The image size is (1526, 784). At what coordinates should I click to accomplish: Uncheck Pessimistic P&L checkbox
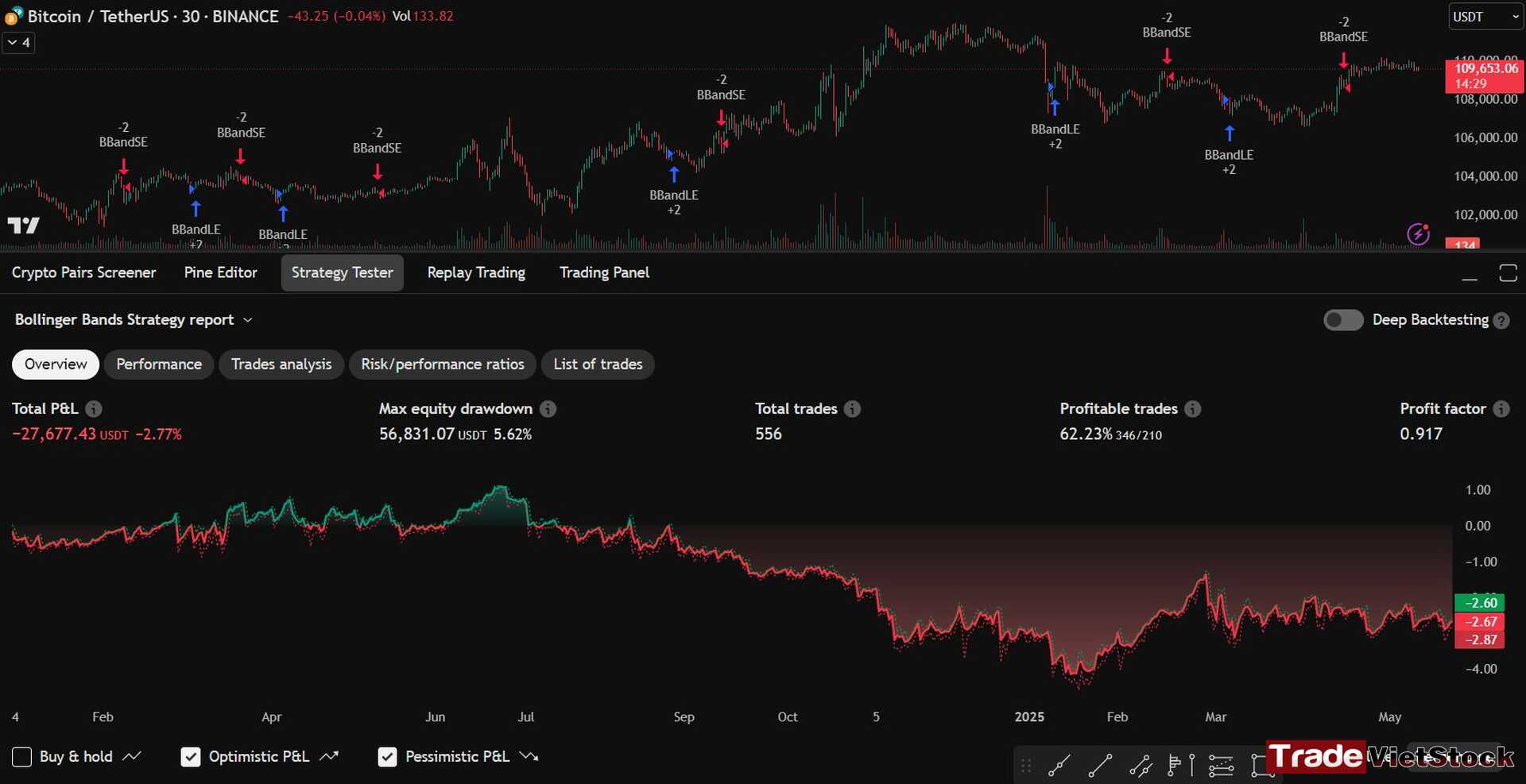pyautogui.click(x=387, y=757)
